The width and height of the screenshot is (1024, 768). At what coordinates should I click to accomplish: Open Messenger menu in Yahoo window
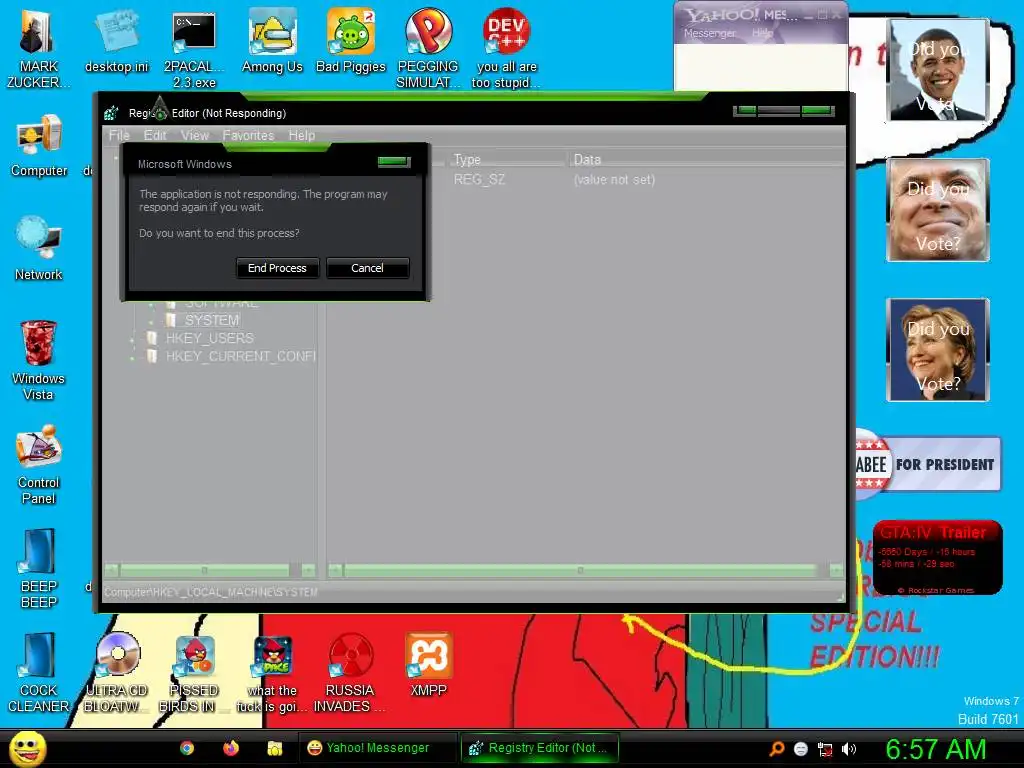click(709, 33)
